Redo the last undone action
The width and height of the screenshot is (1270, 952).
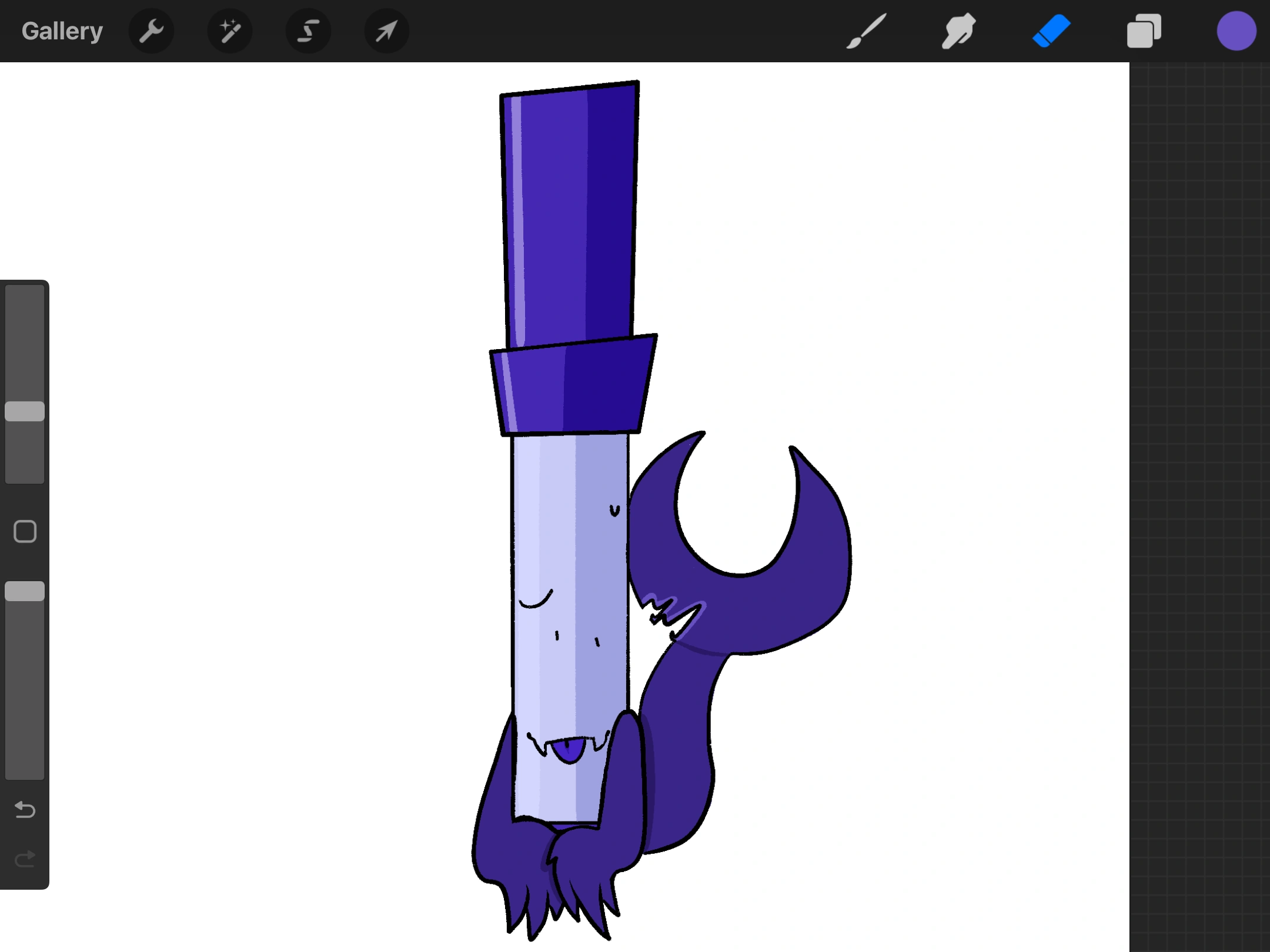[x=25, y=860]
